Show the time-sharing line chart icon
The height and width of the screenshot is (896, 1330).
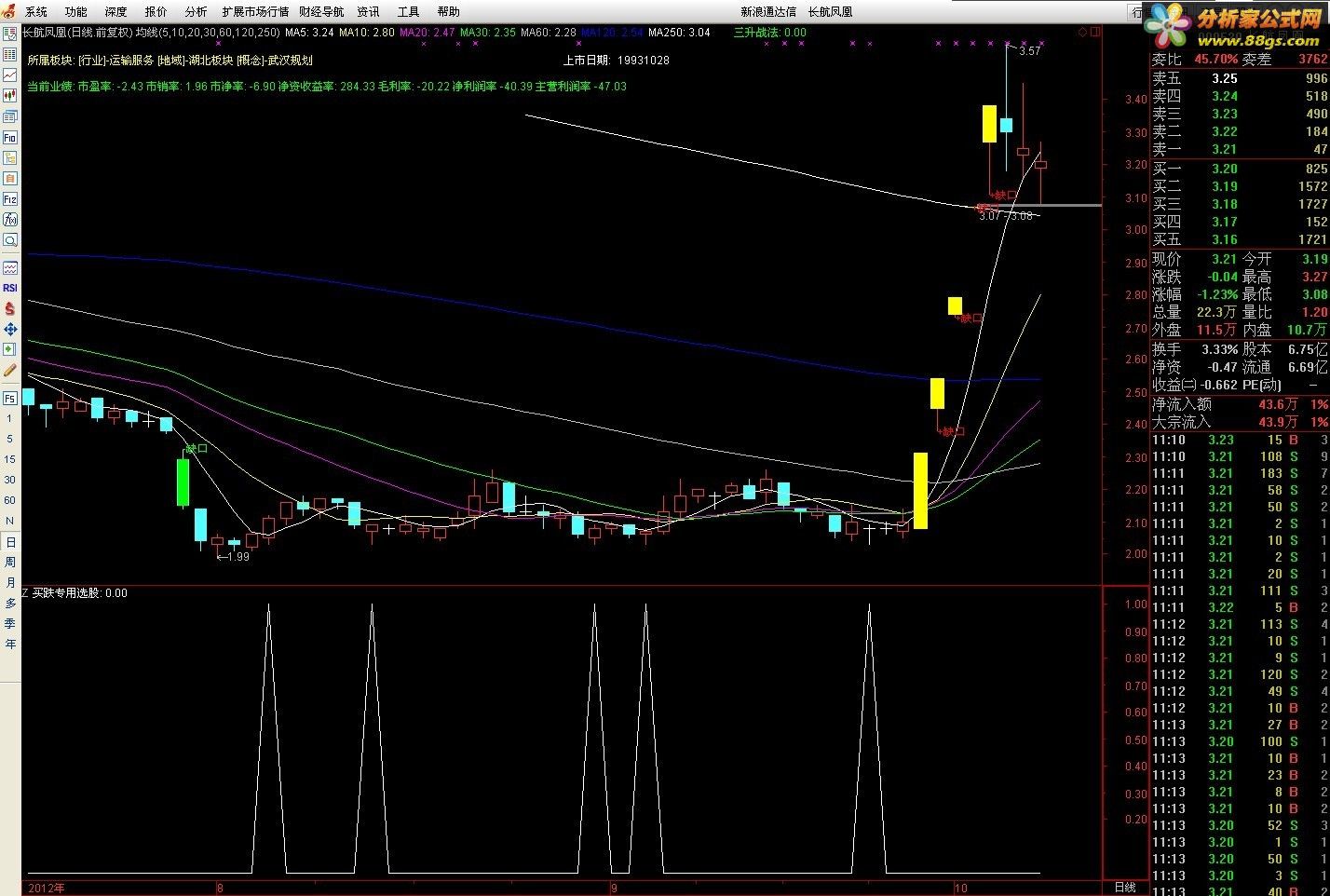10,75
